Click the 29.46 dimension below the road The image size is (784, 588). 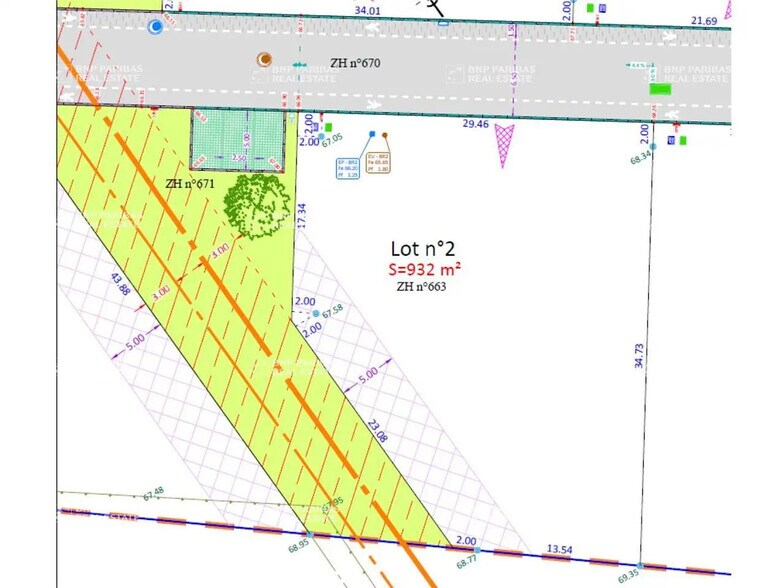[x=475, y=124]
